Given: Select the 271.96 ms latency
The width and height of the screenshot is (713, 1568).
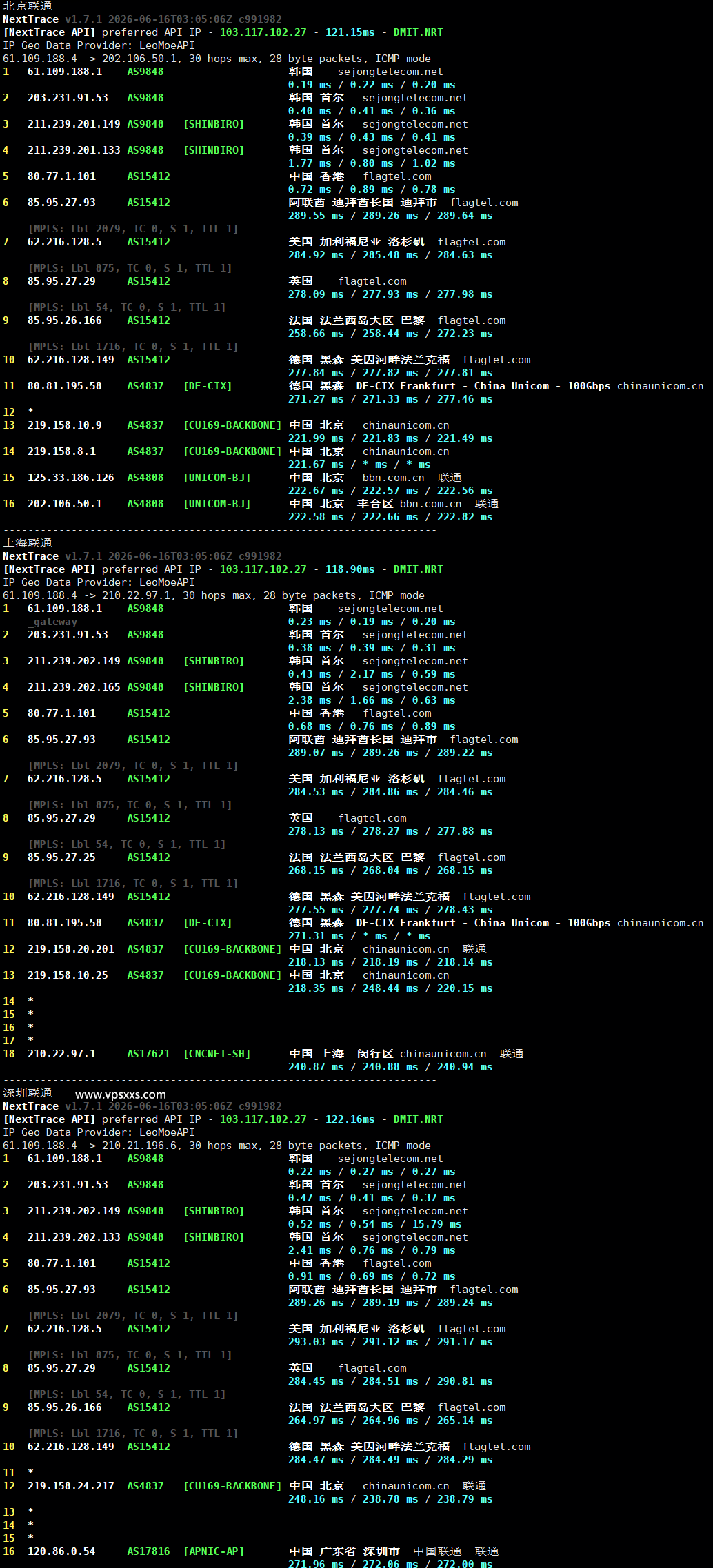Looking at the screenshot, I should click(316, 1565).
